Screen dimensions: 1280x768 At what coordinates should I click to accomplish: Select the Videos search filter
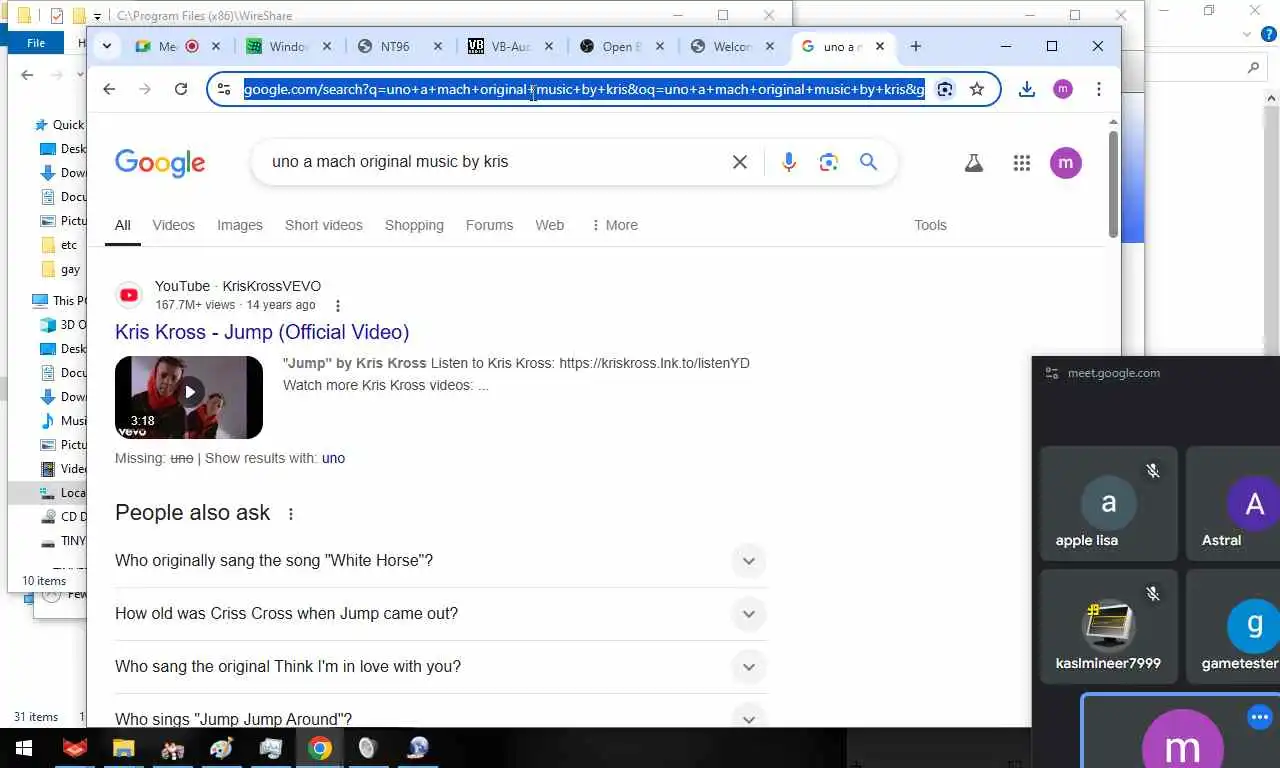173,225
